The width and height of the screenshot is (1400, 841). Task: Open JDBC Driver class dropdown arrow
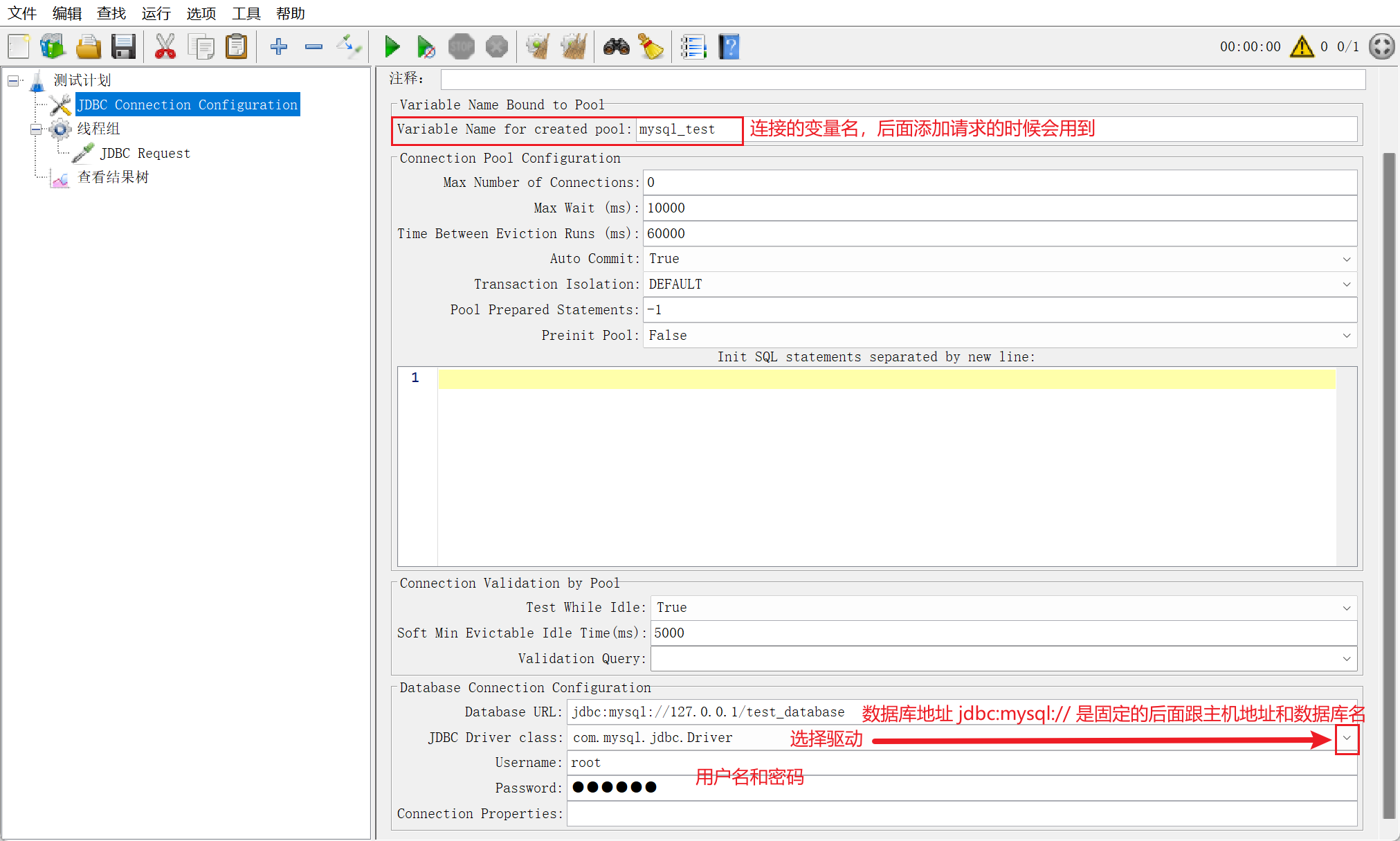tap(1346, 738)
